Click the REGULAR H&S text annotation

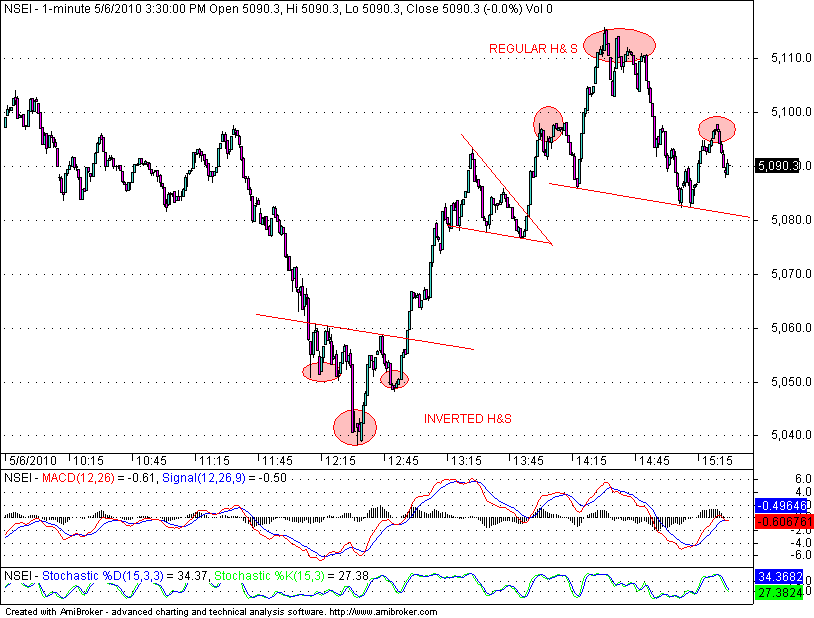pyautogui.click(x=534, y=48)
